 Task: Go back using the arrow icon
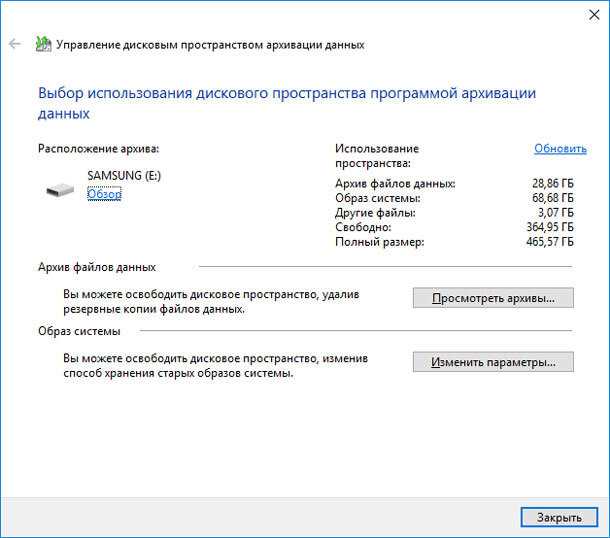click(x=15, y=44)
